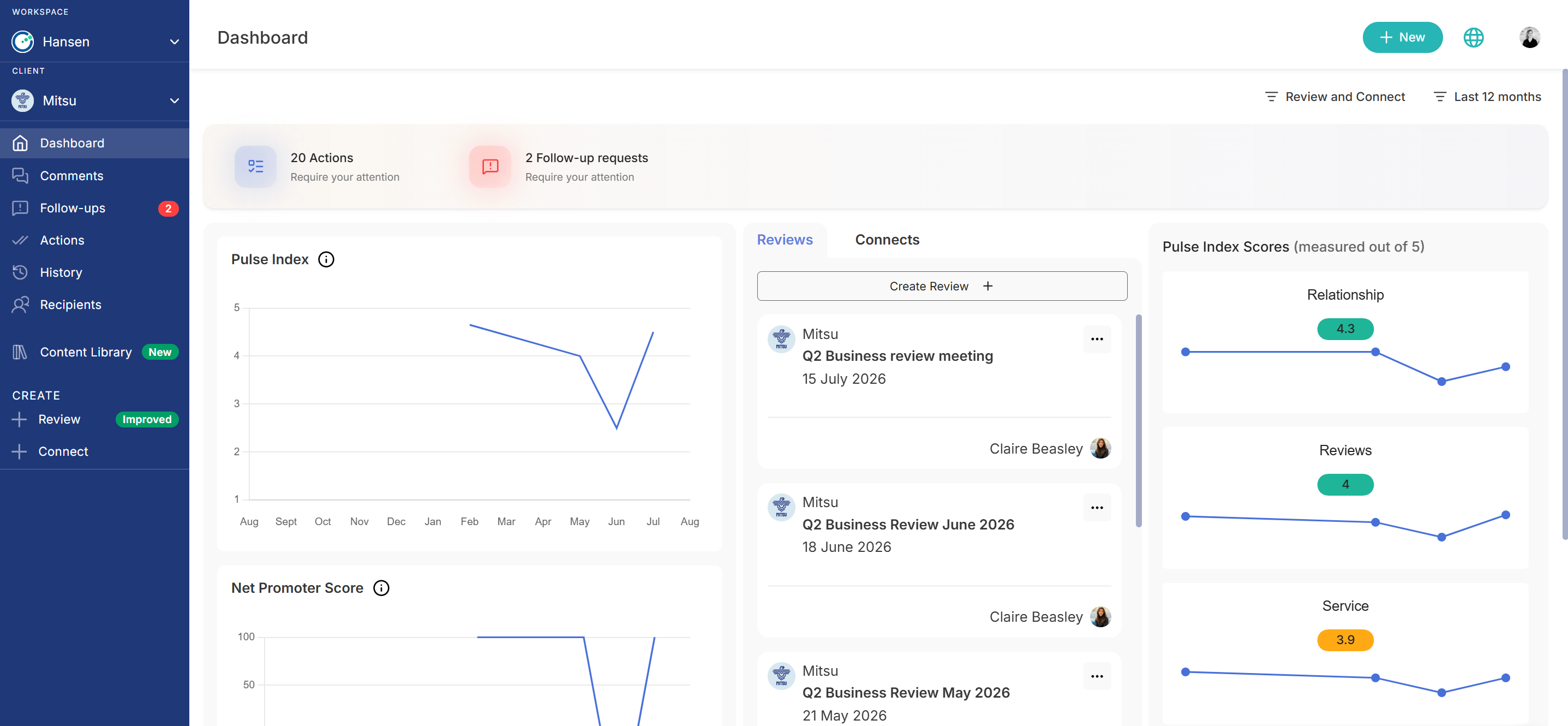Open the language globe icon
Image resolution: width=1568 pixels, height=726 pixels.
click(1473, 37)
